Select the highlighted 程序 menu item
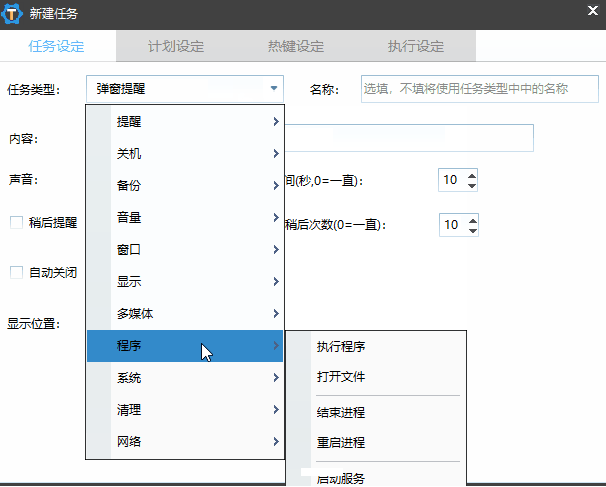Screen dimensions: 606x487 pyautogui.click(x=185, y=346)
